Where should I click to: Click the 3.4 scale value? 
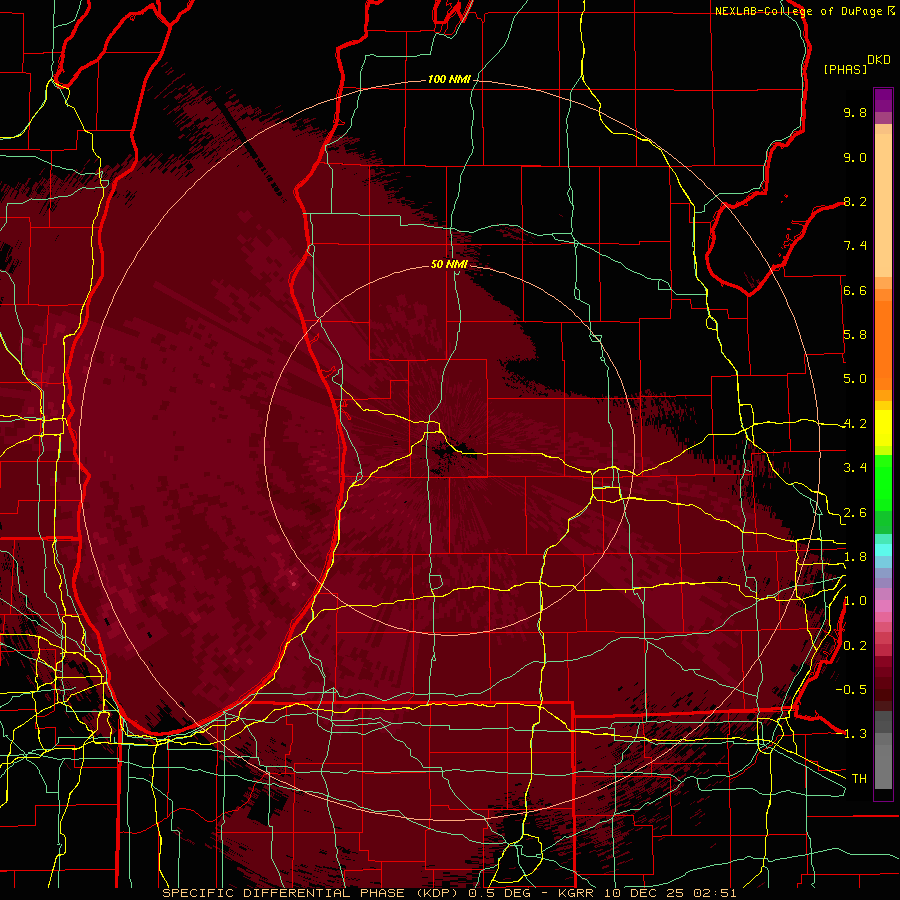pyautogui.click(x=855, y=468)
